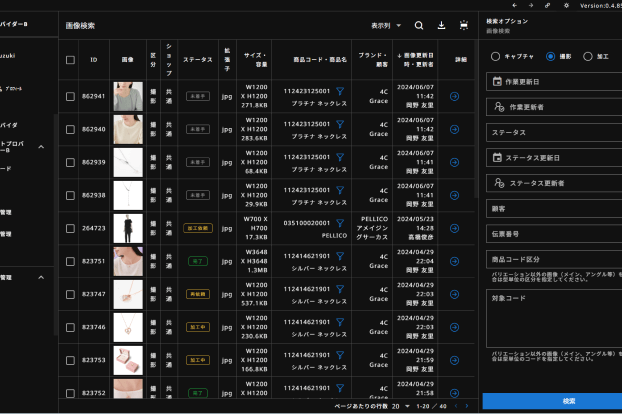Open the ステータス search option field
This screenshot has width=622, height=414.
pos(554,132)
